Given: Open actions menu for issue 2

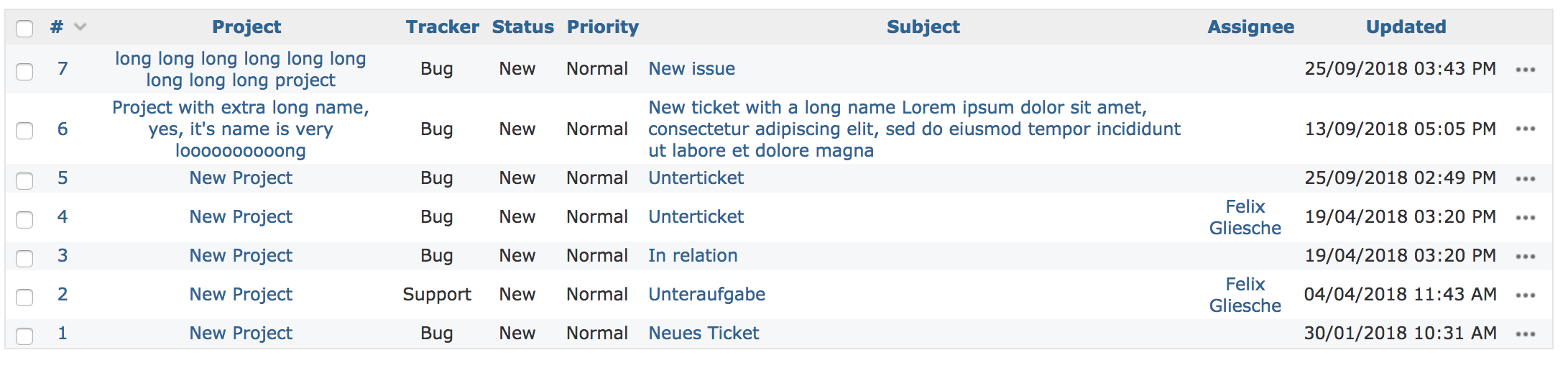Looking at the screenshot, I should click(1525, 295).
